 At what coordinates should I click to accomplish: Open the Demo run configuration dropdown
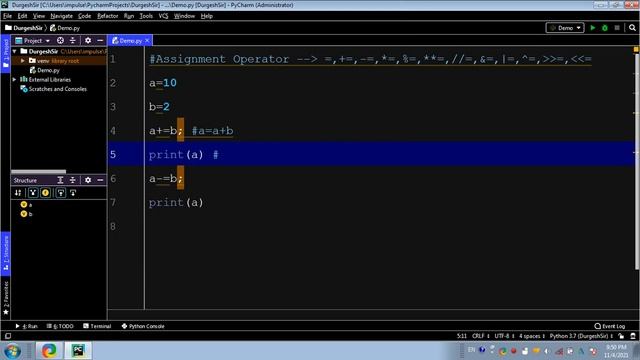pyautogui.click(x=565, y=28)
